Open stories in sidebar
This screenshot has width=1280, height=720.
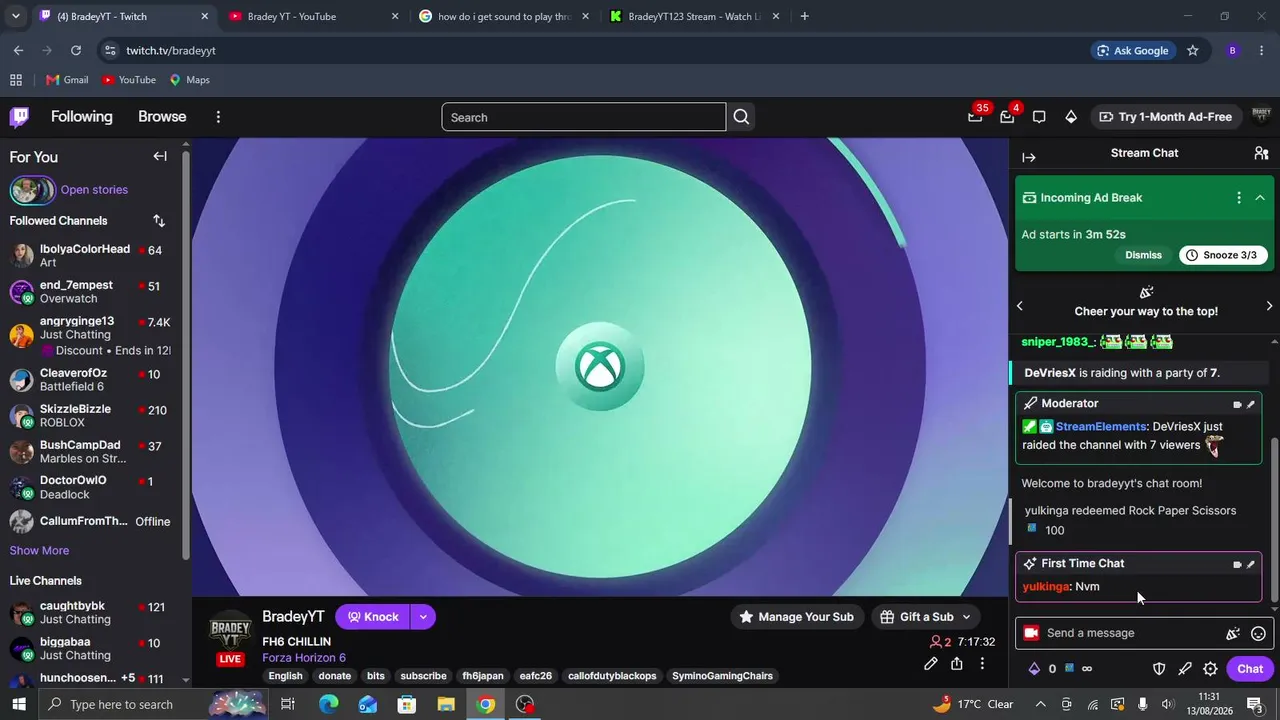(x=94, y=190)
